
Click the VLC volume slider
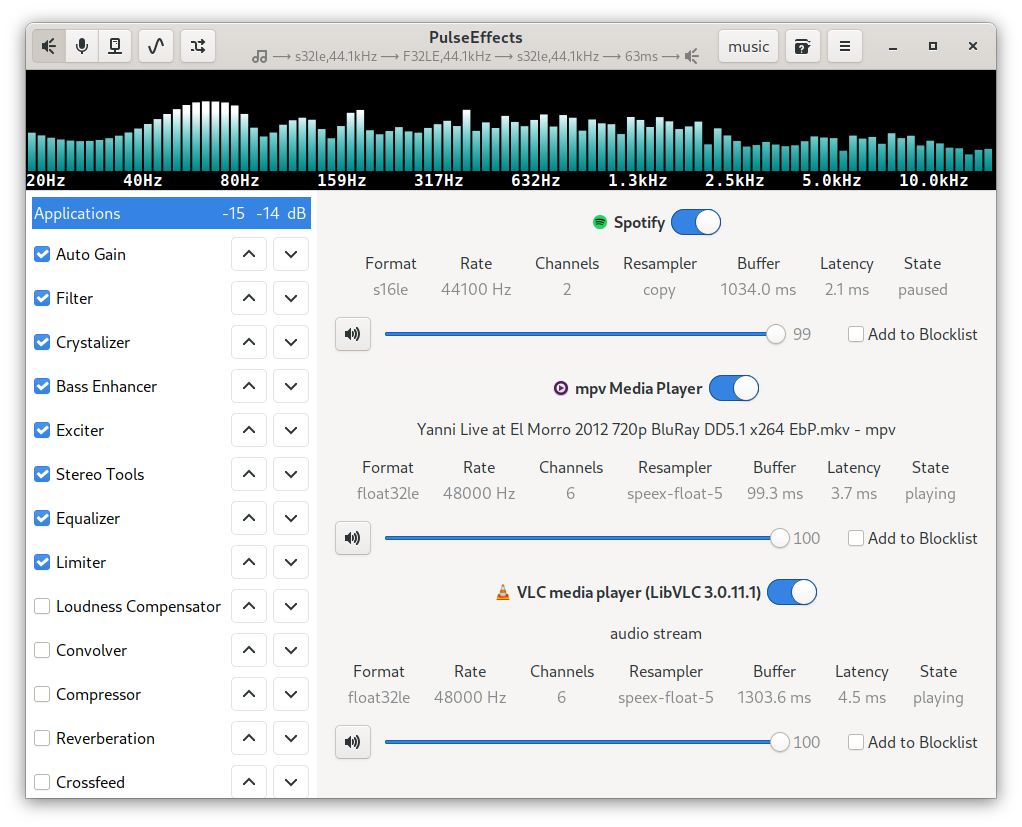(587, 742)
